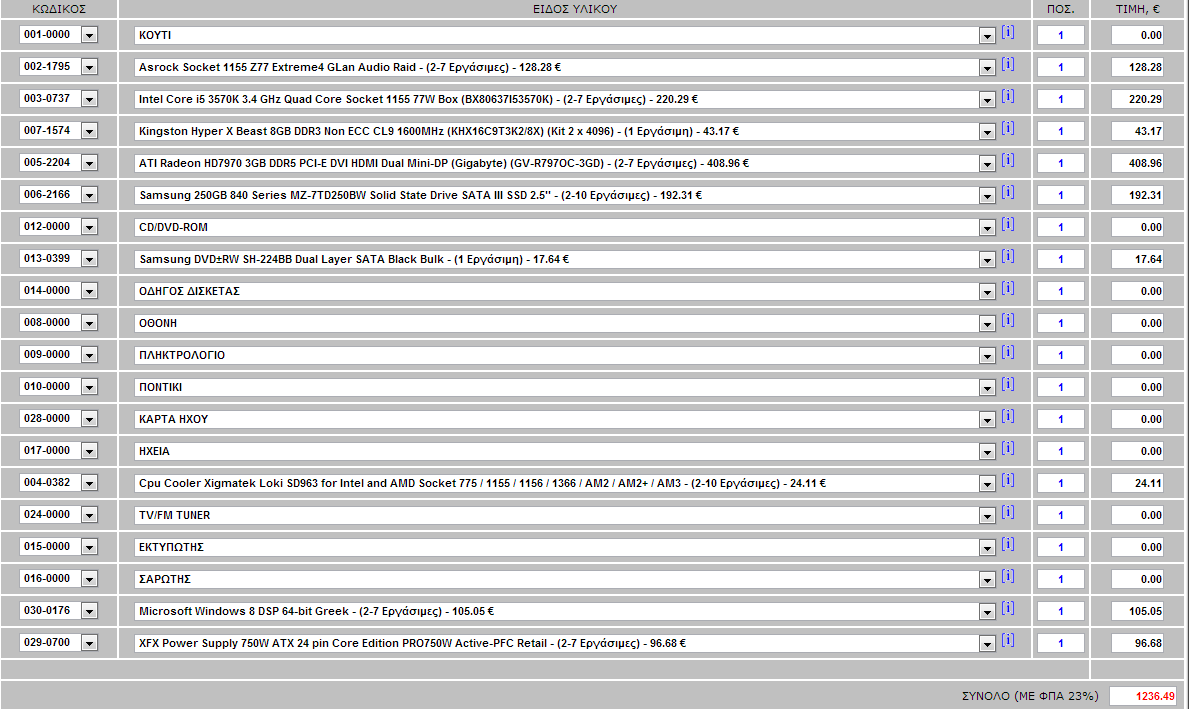The height and width of the screenshot is (709, 1189).
Task: Open info link [i] for ΚΟΥΤΙ row
Action: tap(1008, 32)
